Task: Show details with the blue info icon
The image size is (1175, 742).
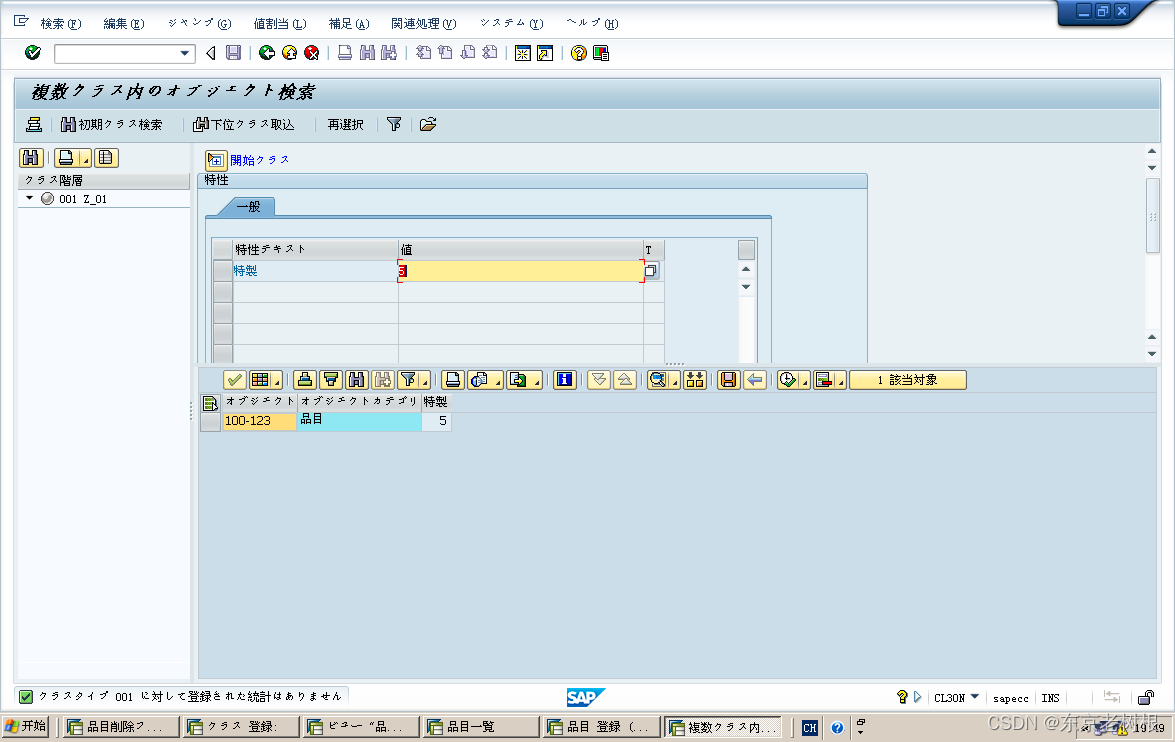Action: (x=565, y=380)
